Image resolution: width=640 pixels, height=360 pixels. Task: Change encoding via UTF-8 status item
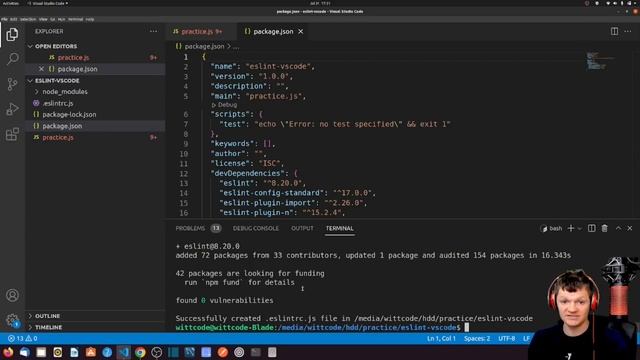tap(507, 338)
